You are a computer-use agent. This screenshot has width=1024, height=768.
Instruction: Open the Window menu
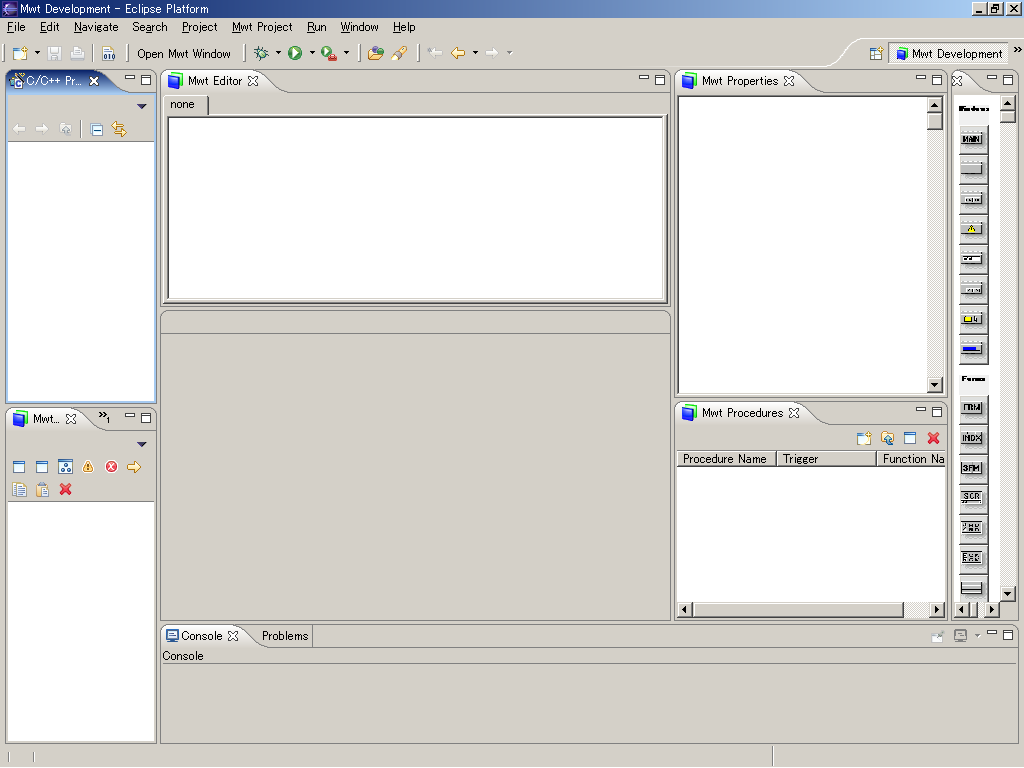point(359,27)
